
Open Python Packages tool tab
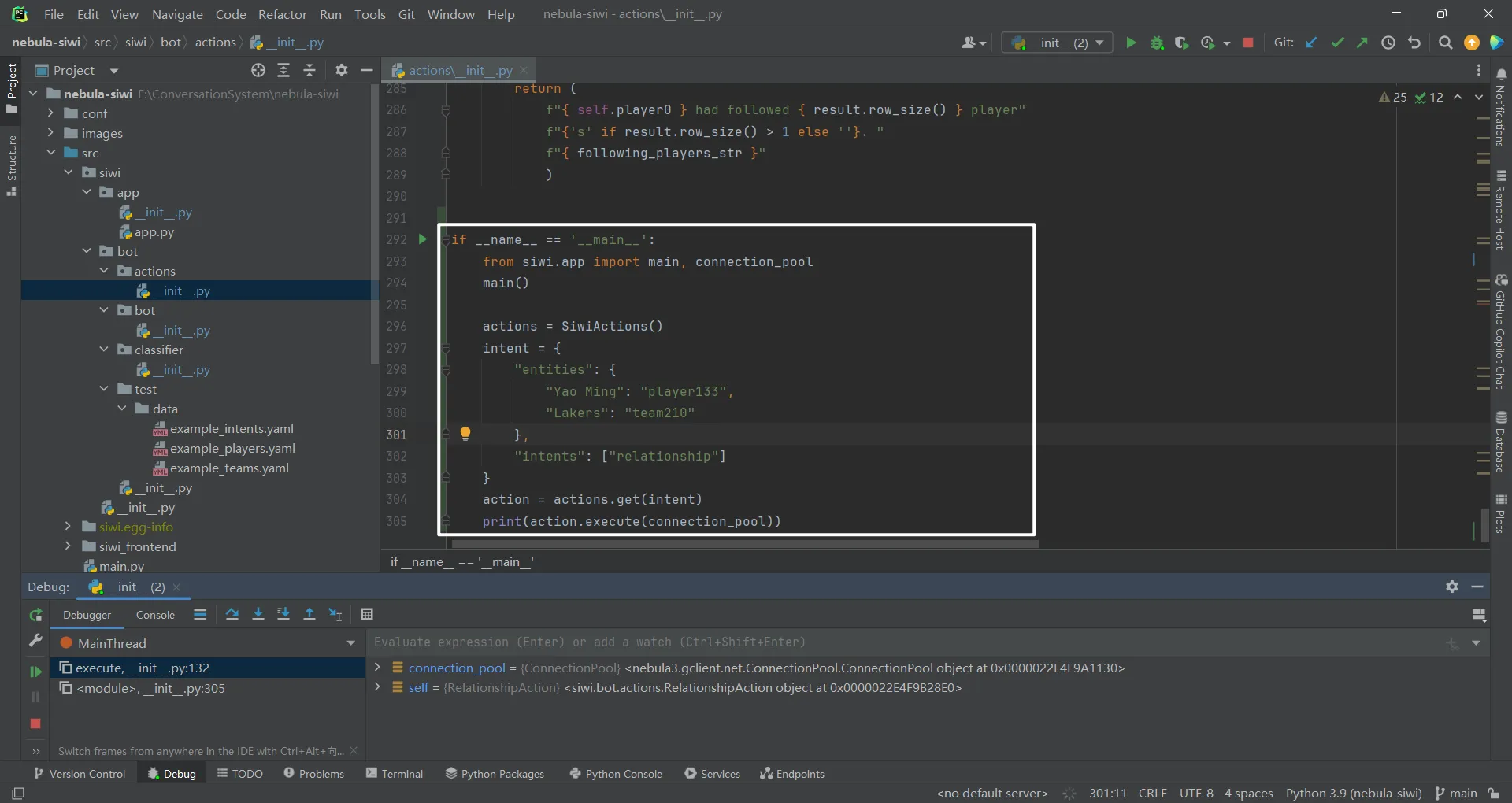click(x=495, y=774)
